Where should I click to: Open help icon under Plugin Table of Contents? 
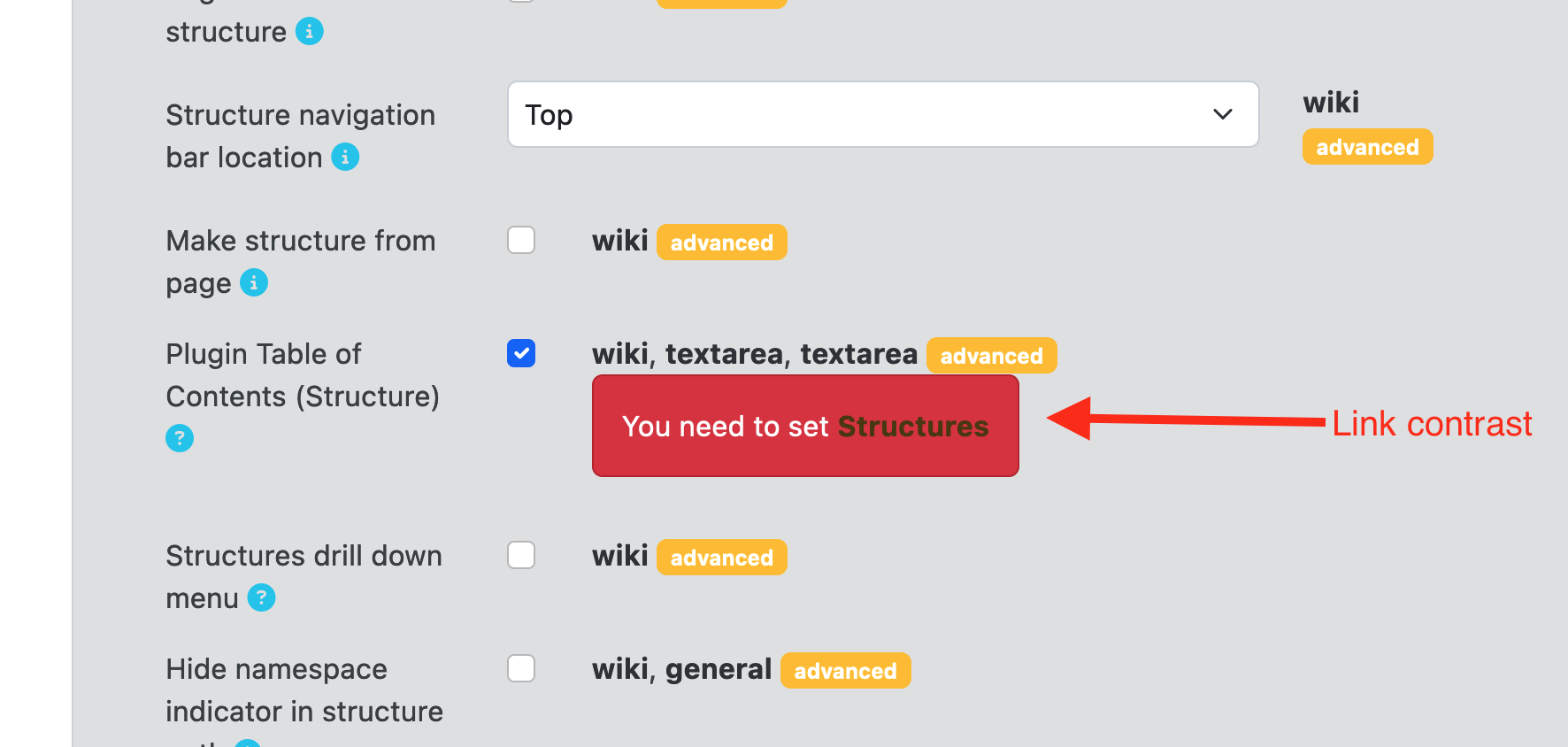180,438
